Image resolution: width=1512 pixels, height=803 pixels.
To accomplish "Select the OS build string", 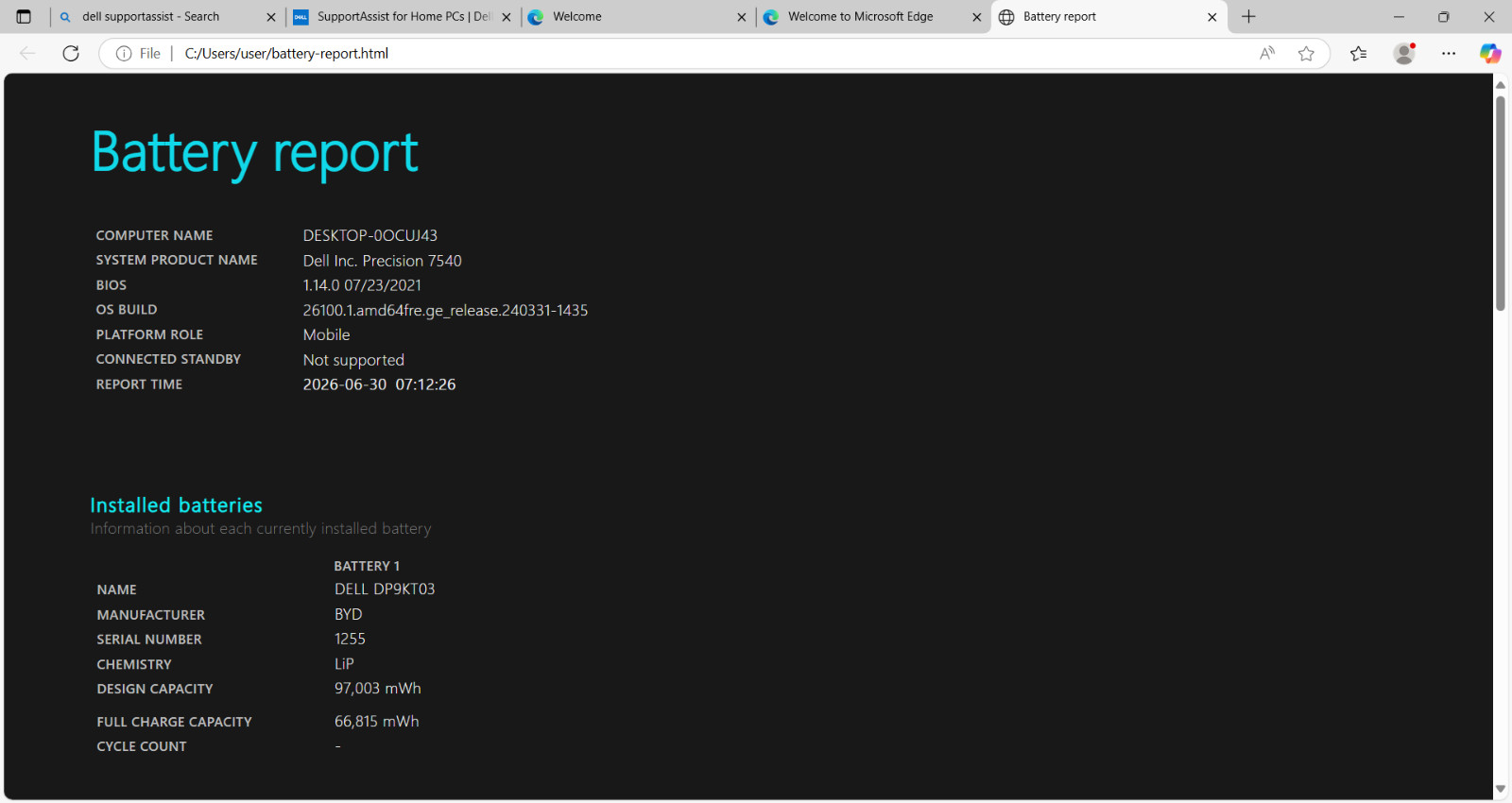I will (x=445, y=310).
